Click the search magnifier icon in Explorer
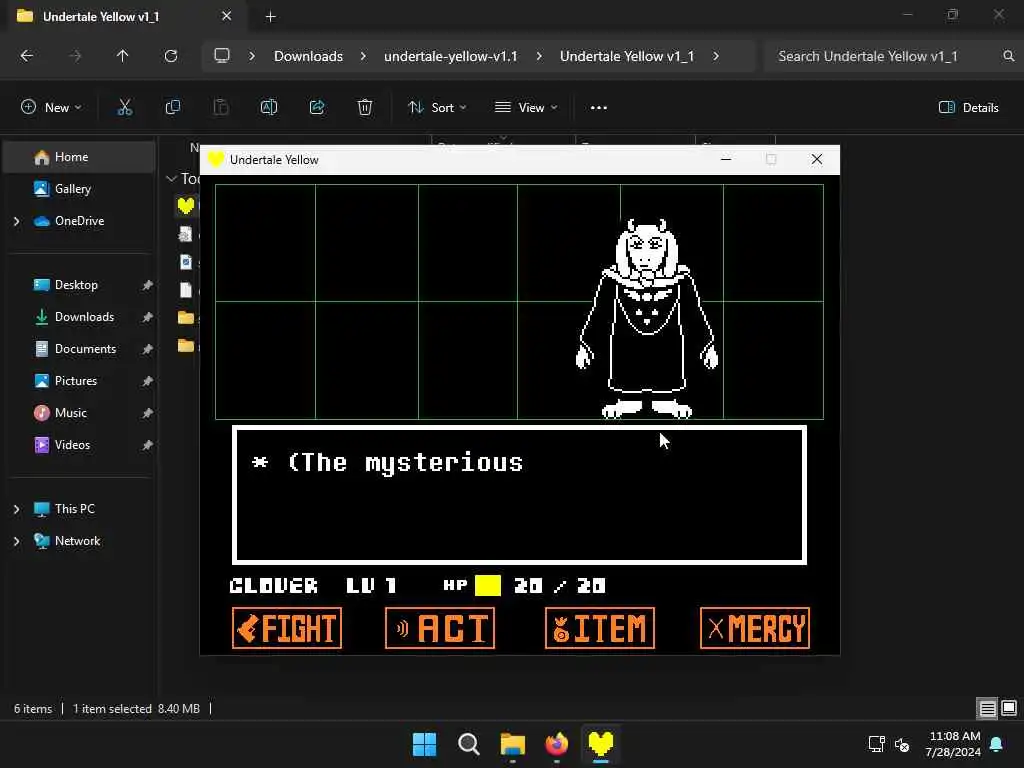The width and height of the screenshot is (1024, 768). [1009, 56]
